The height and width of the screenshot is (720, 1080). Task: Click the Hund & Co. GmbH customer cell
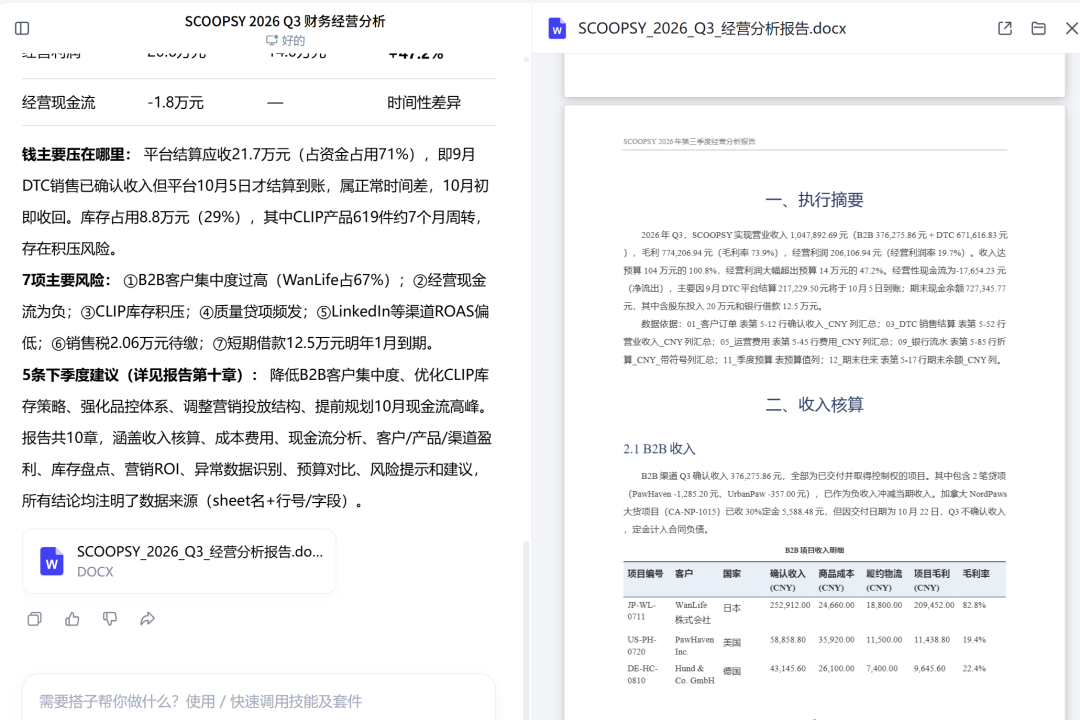click(694, 675)
